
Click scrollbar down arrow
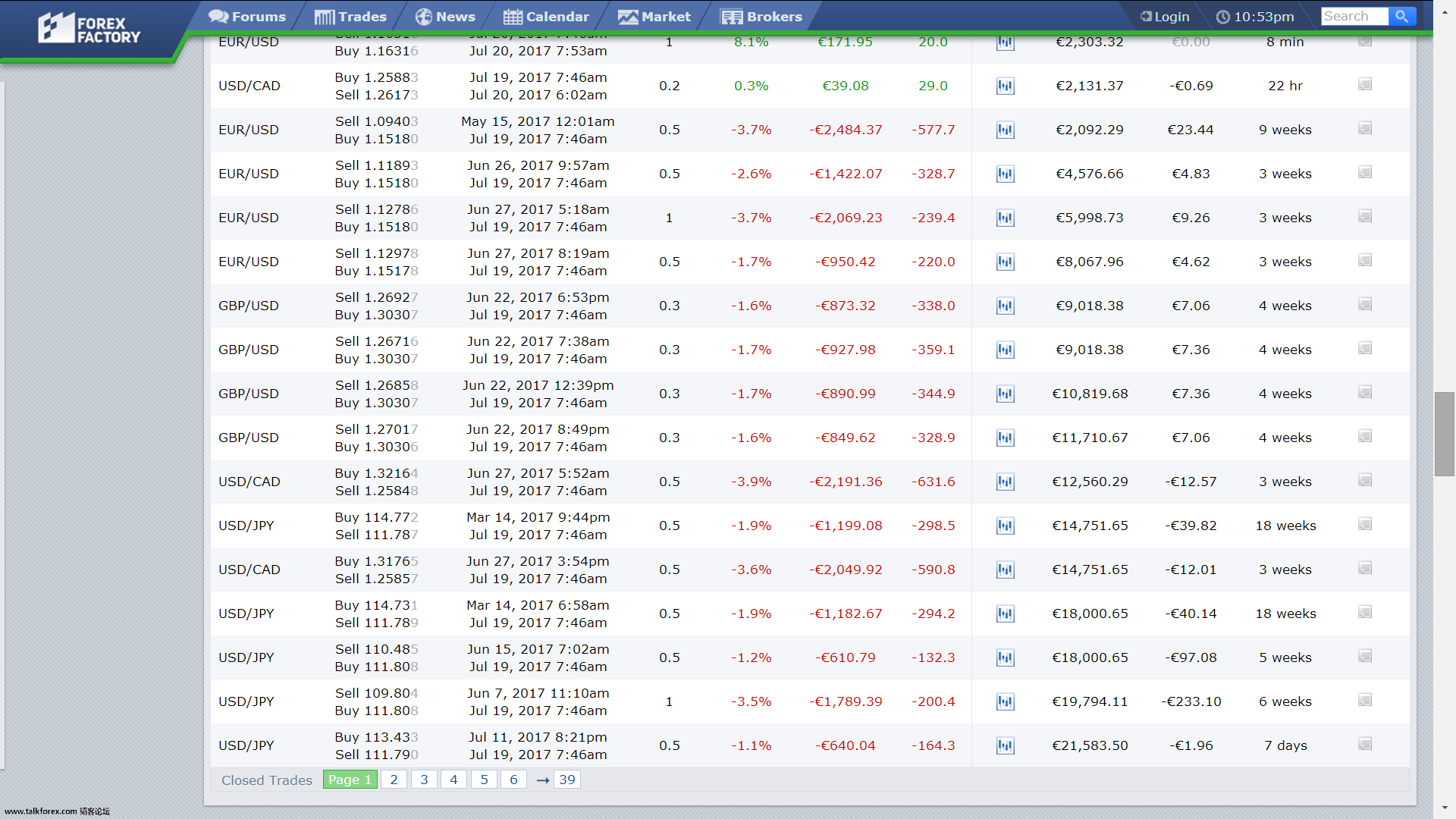coord(1445,808)
